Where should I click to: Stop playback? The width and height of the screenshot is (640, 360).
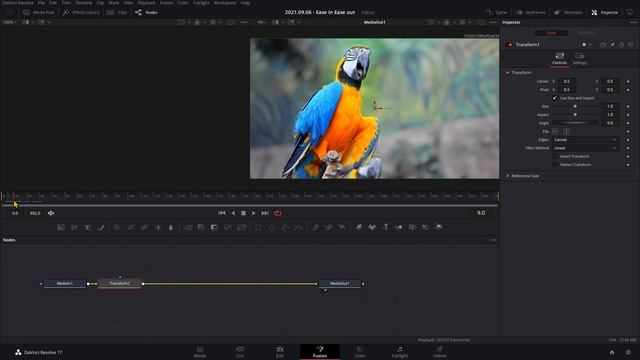243,213
